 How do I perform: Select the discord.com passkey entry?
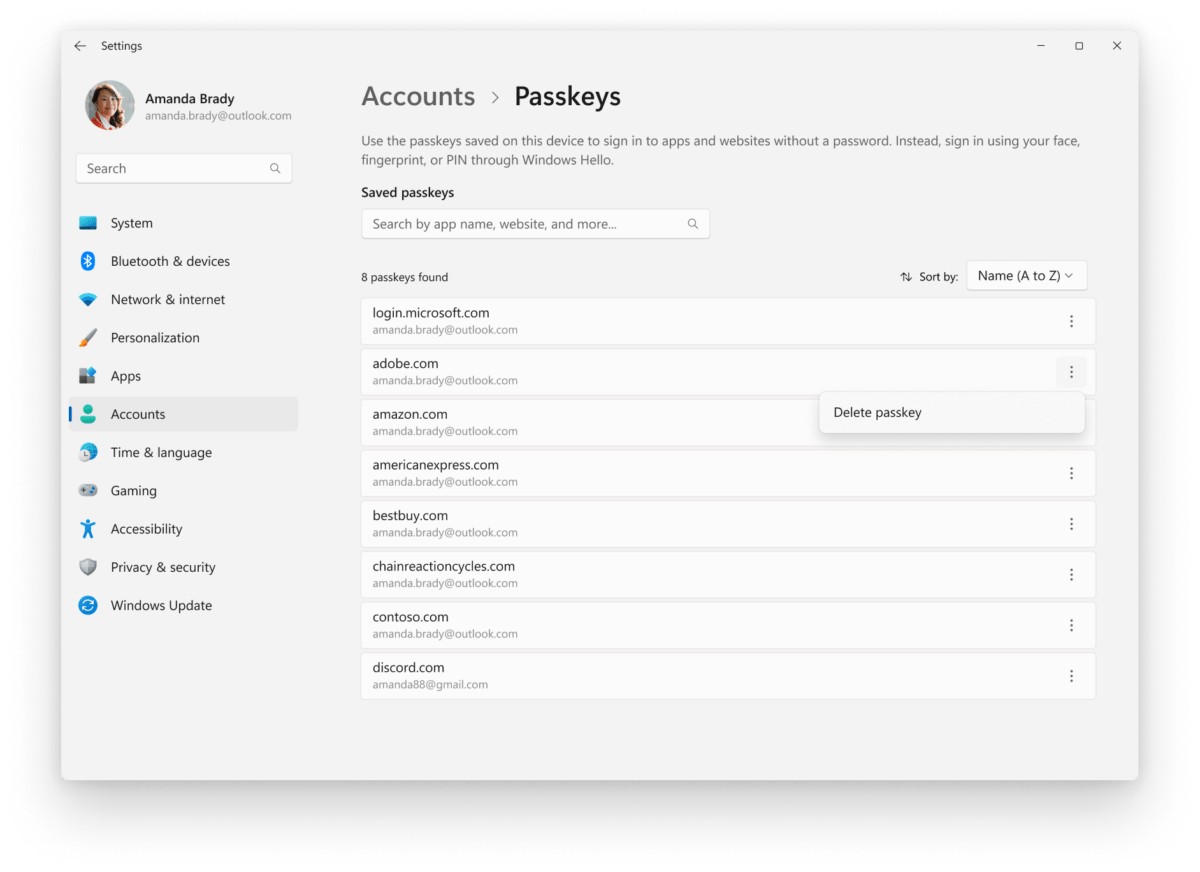click(x=728, y=676)
